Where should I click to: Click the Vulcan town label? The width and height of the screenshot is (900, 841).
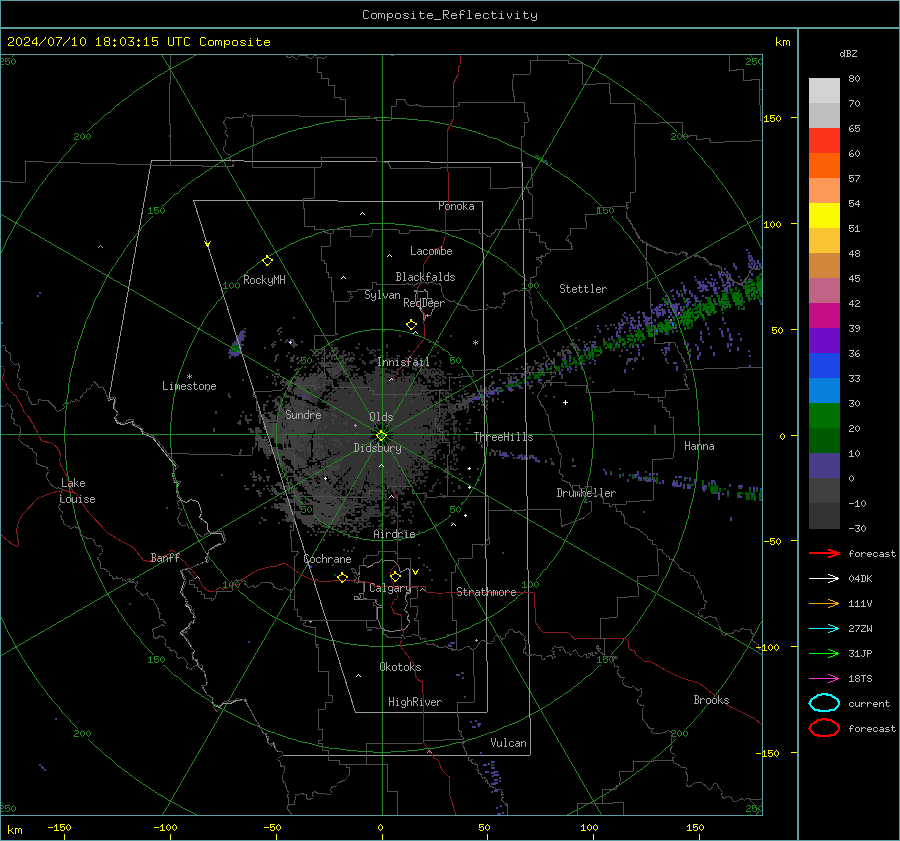tap(508, 743)
